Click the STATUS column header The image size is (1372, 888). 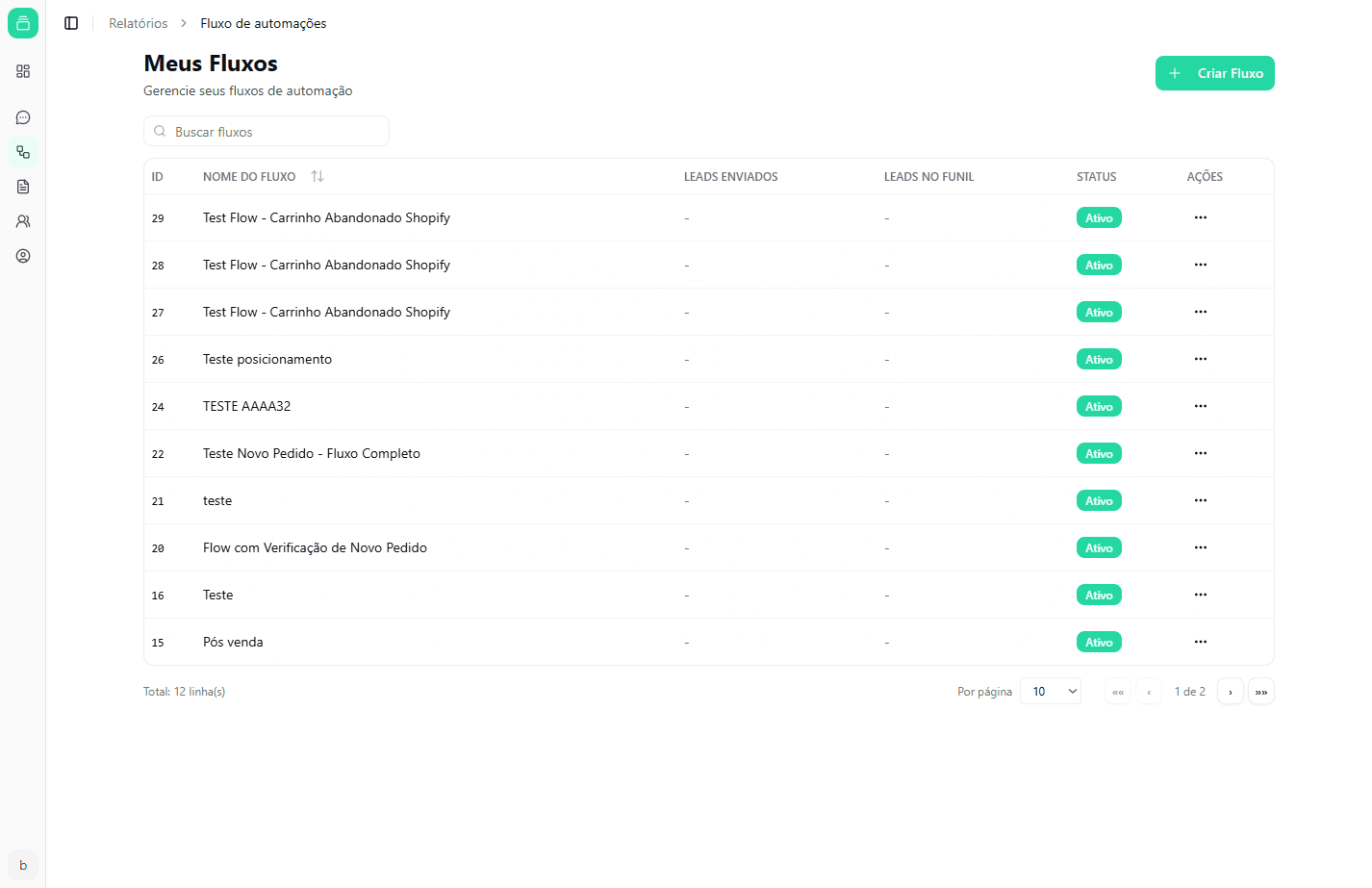coord(1097,176)
